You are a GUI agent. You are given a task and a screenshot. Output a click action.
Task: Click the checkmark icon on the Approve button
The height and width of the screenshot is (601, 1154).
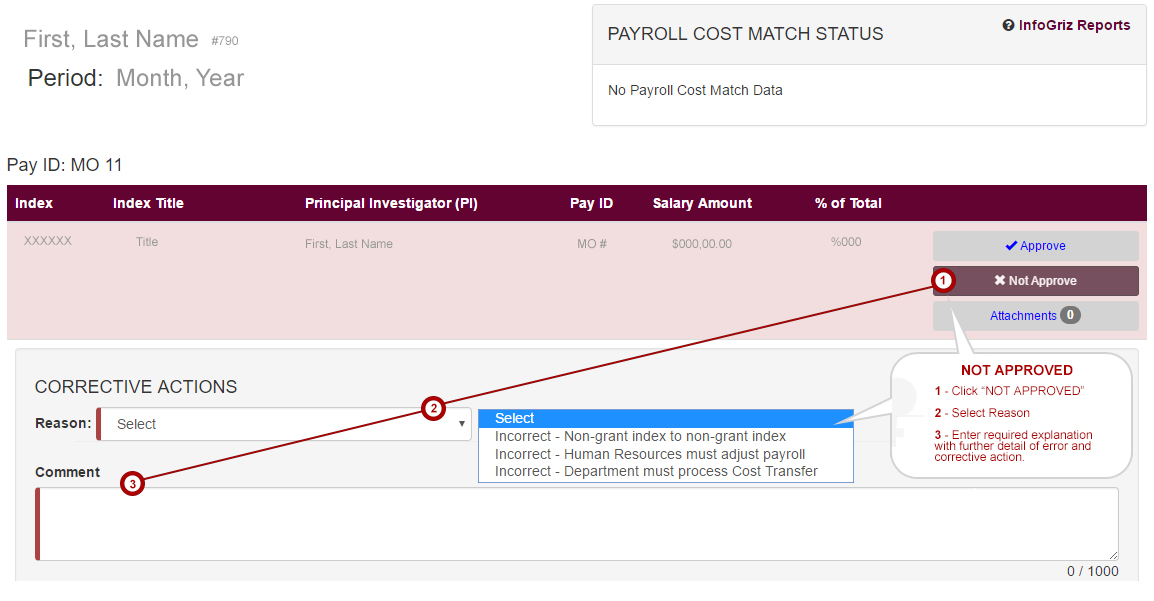pos(1011,246)
